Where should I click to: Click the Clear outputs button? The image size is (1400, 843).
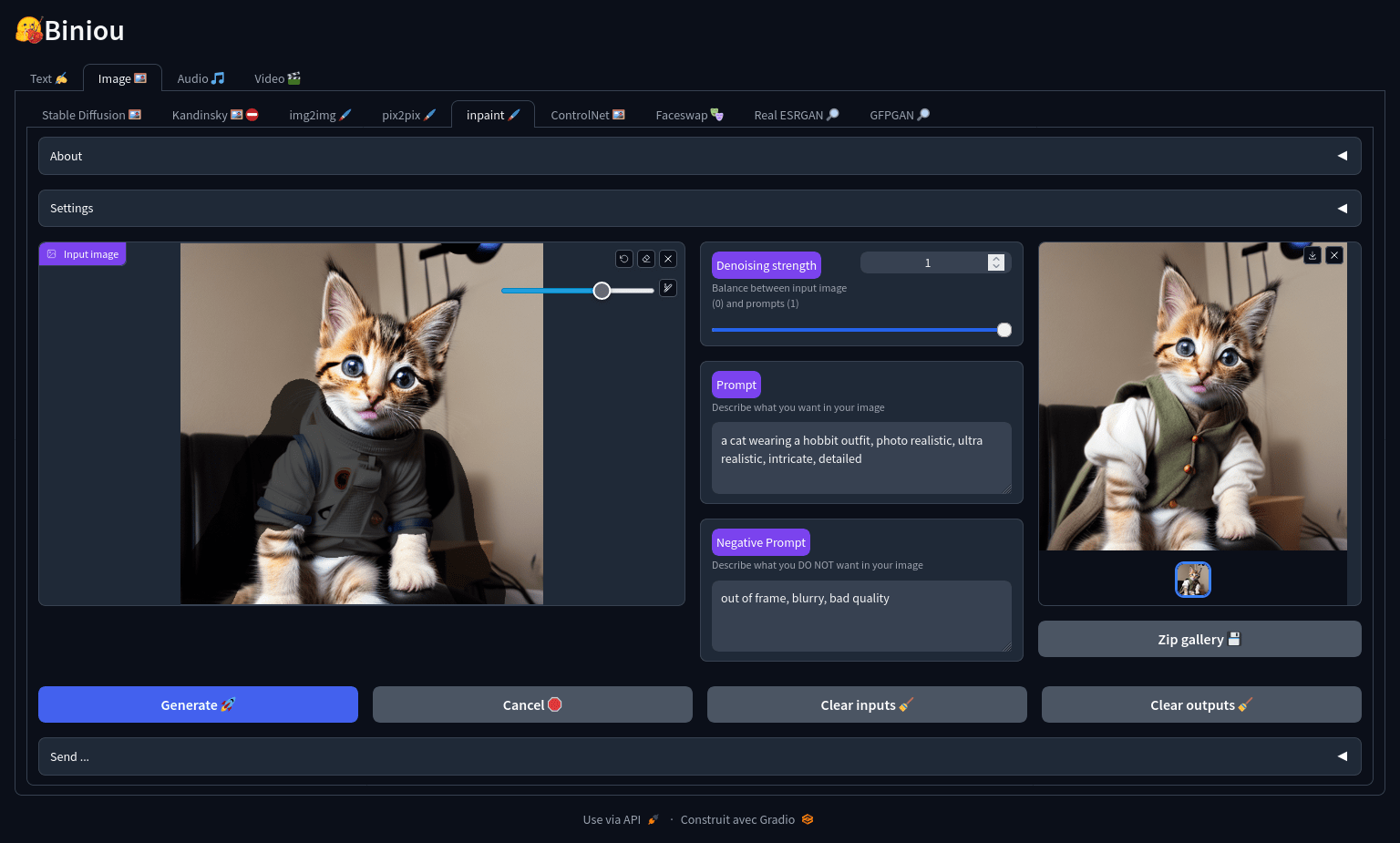[x=1201, y=704]
